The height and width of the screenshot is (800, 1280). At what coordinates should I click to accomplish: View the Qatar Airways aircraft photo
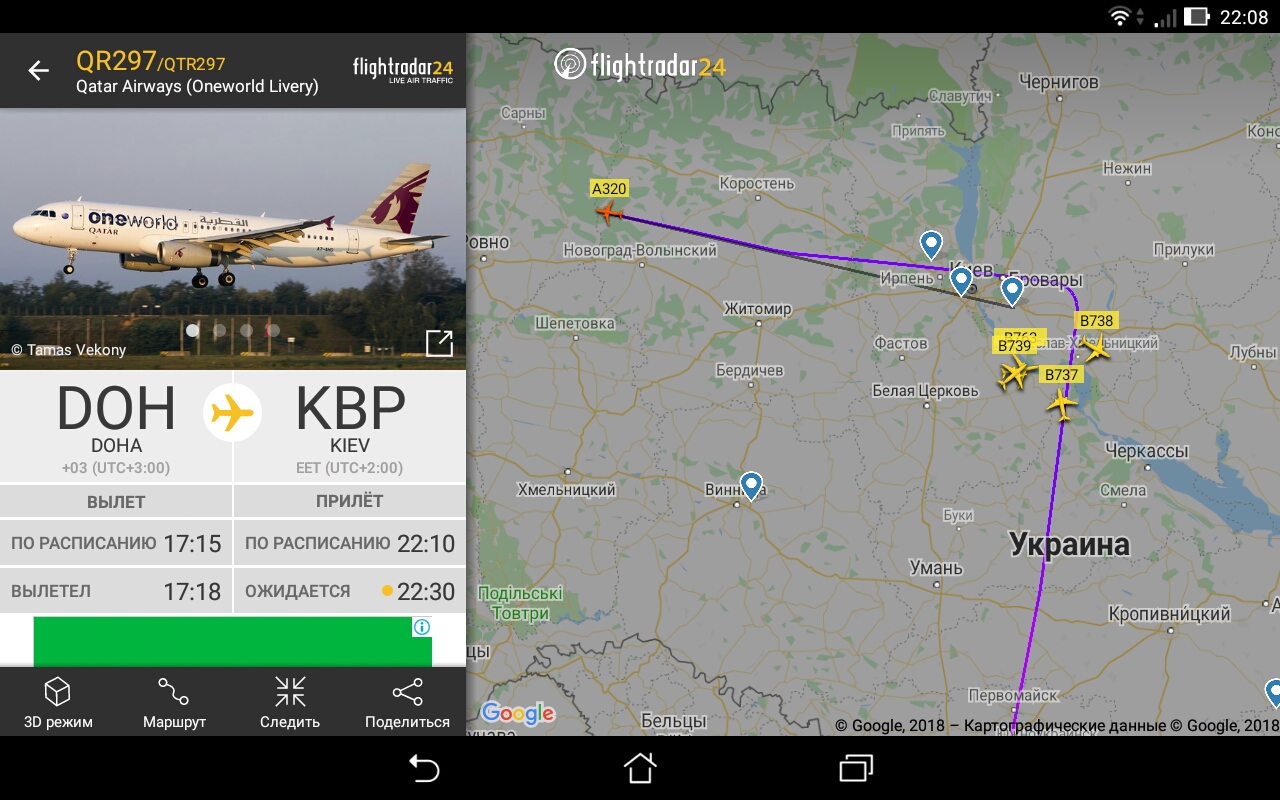[233, 239]
